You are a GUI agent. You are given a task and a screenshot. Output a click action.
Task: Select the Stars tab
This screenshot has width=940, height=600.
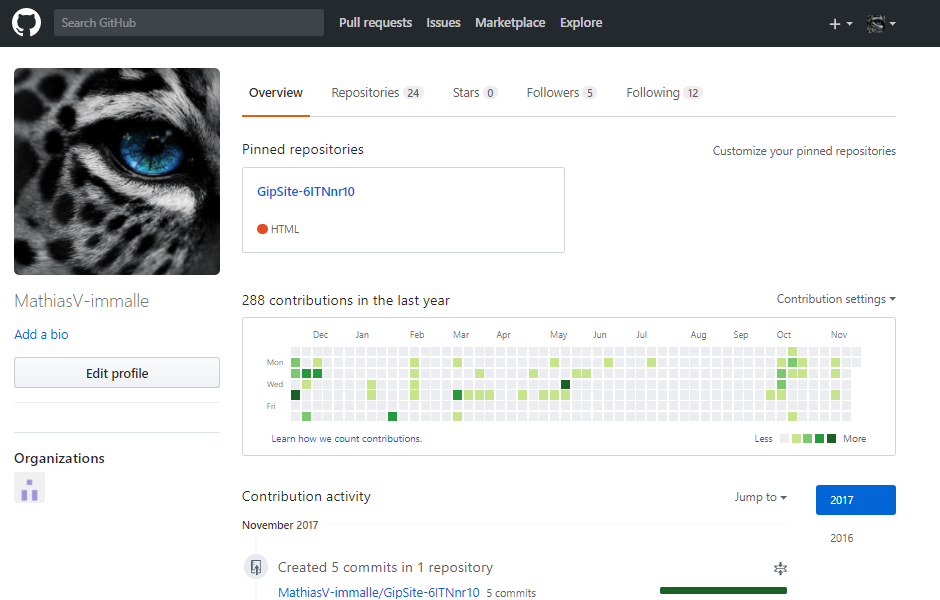click(474, 93)
